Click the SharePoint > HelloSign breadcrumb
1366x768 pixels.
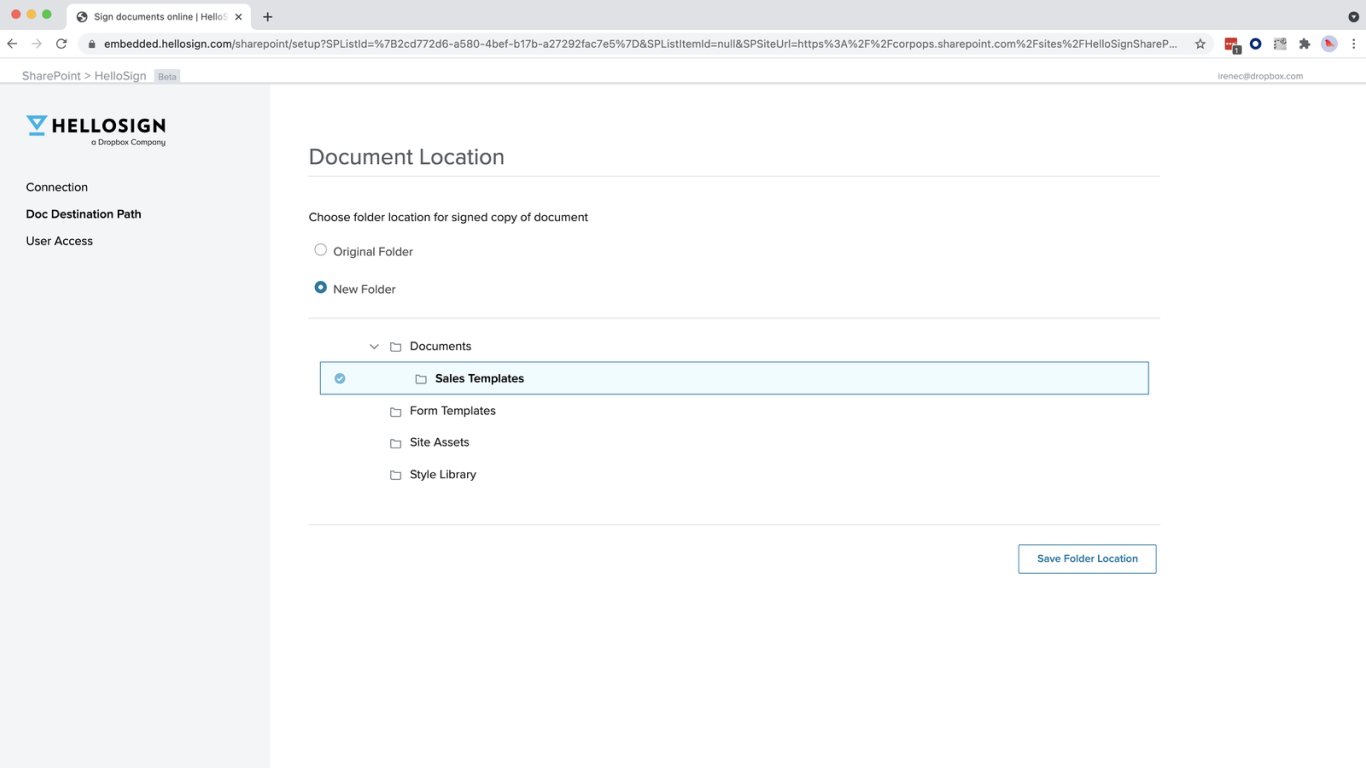click(84, 76)
